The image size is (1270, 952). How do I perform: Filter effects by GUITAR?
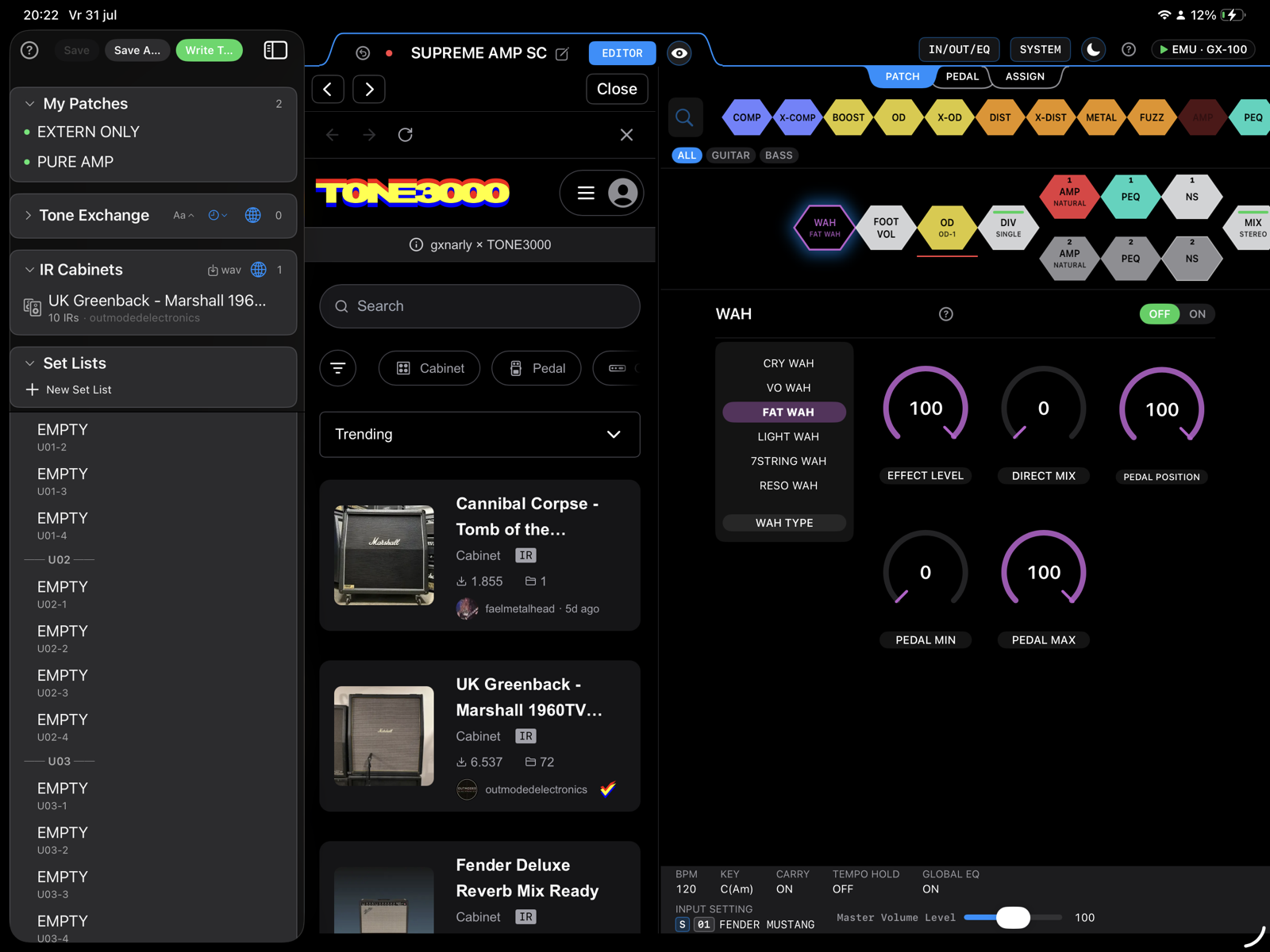[x=730, y=155]
